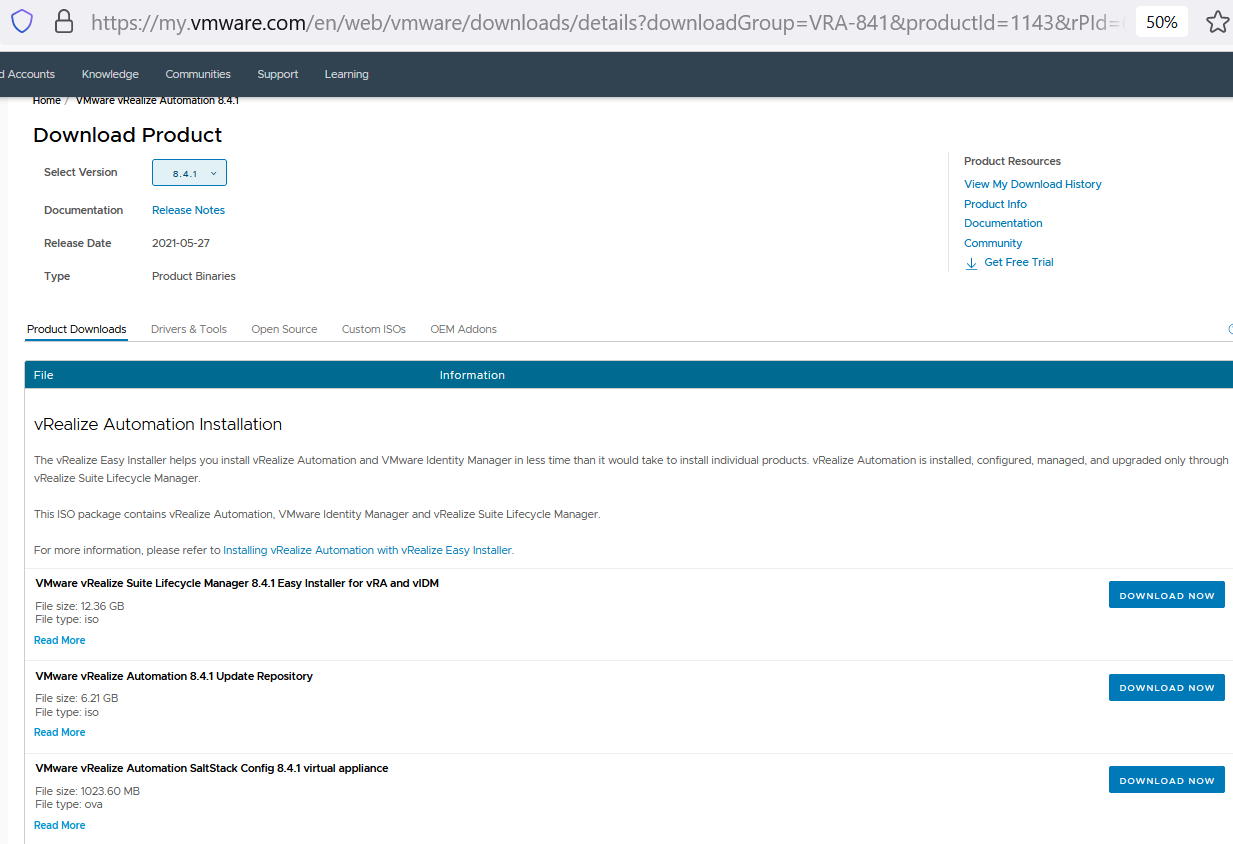Open the Release Notes link
The width and height of the screenshot is (1233, 844).
188,210
